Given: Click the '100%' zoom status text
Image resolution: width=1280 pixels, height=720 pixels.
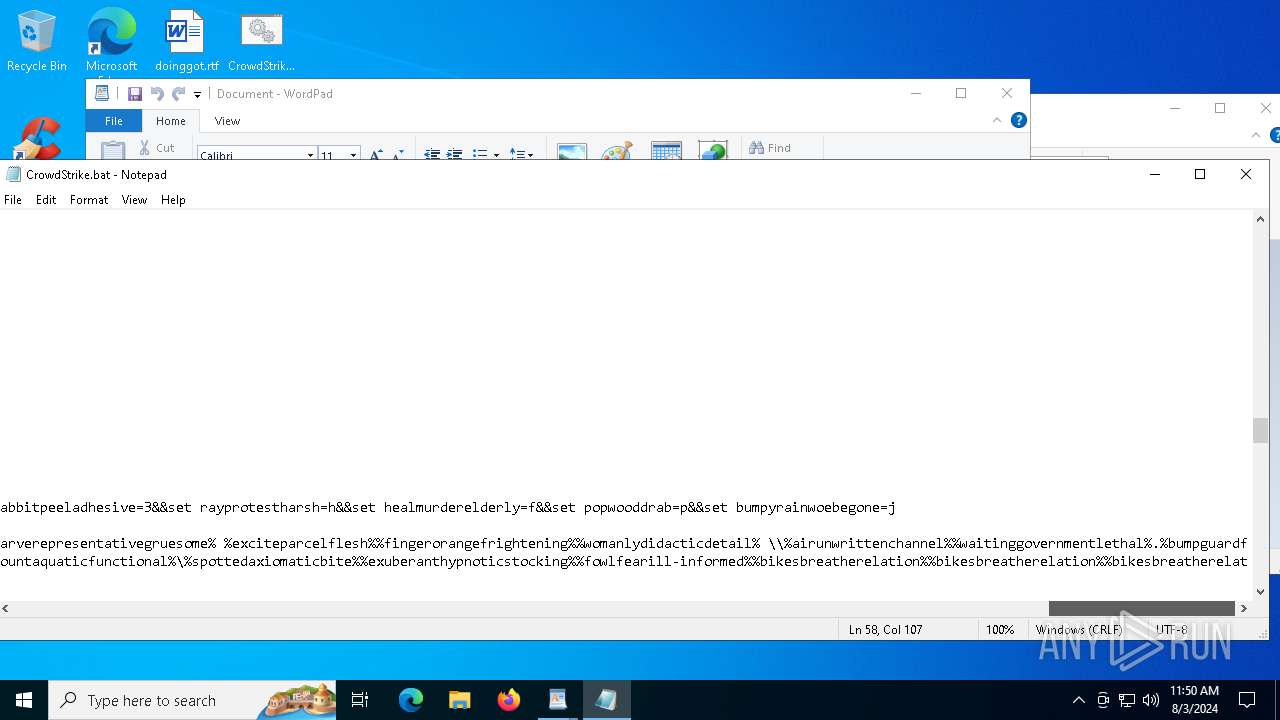Looking at the screenshot, I should point(1000,630).
